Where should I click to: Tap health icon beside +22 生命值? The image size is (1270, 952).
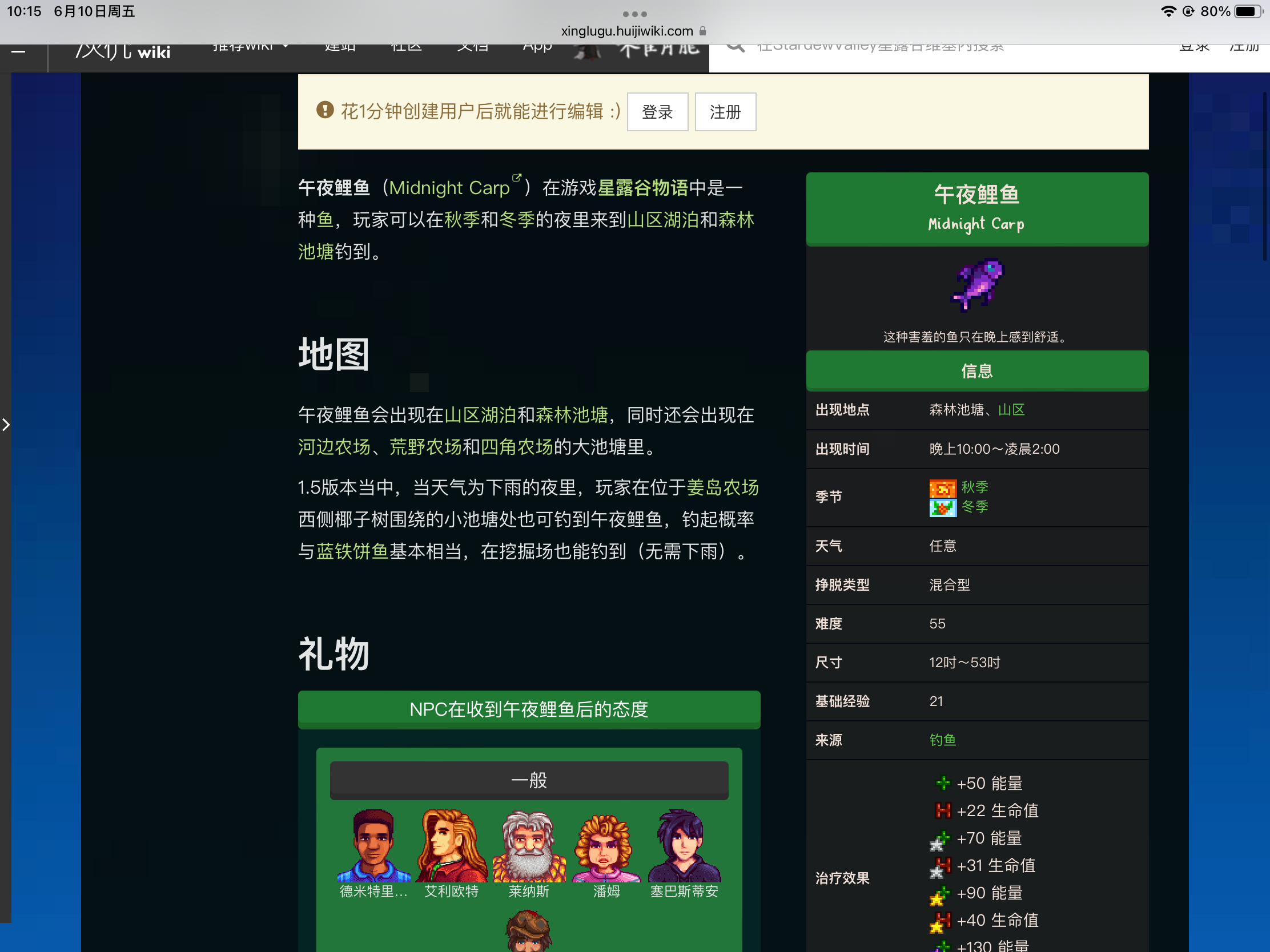pyautogui.click(x=943, y=811)
